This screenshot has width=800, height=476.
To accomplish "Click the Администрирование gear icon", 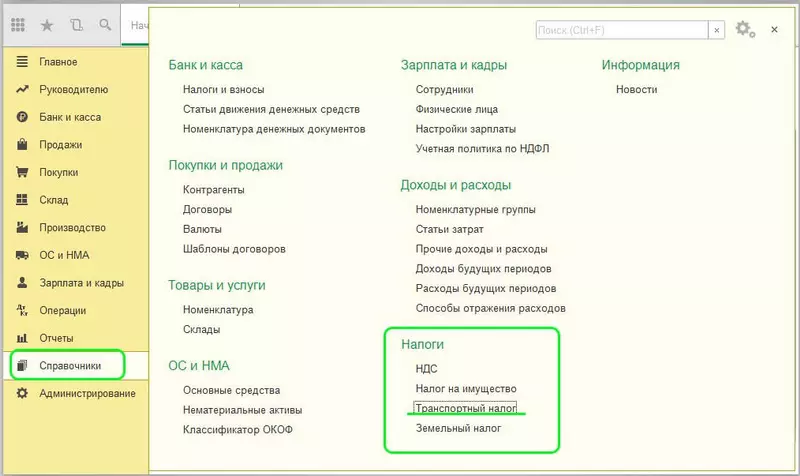I will point(22,393).
